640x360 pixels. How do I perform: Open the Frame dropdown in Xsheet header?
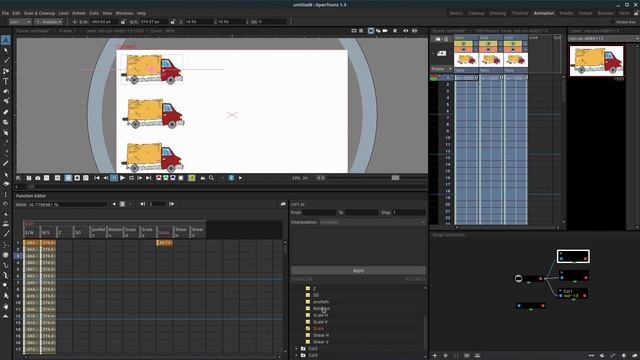tap(442, 69)
